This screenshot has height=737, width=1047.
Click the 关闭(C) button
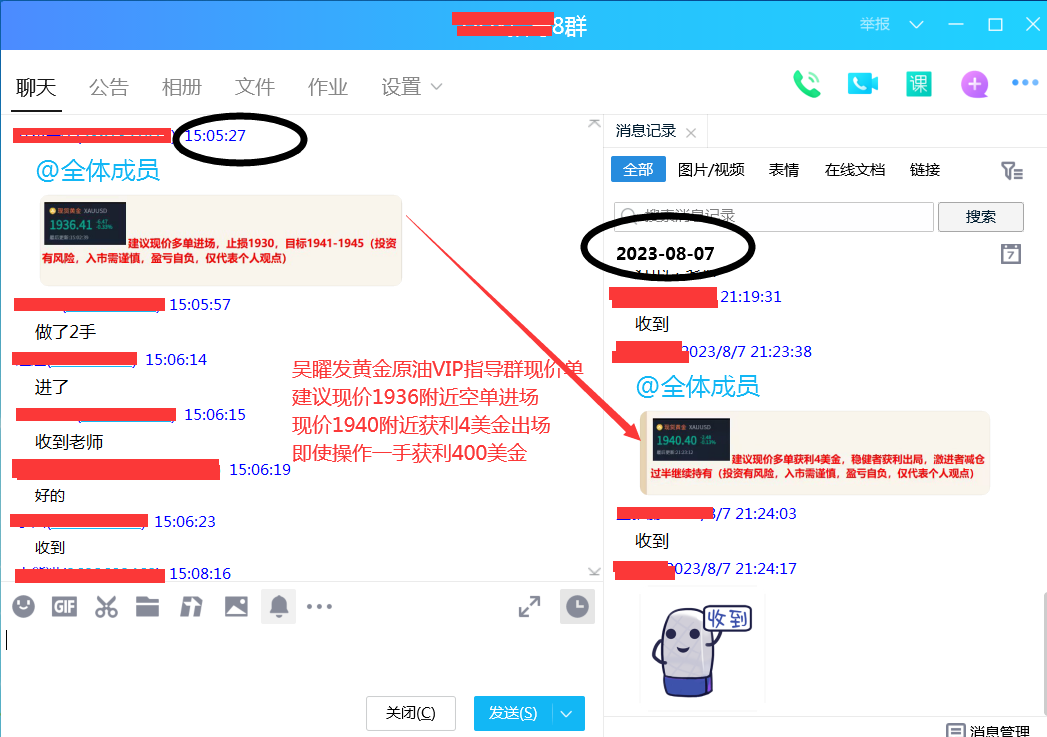pyautogui.click(x=411, y=713)
